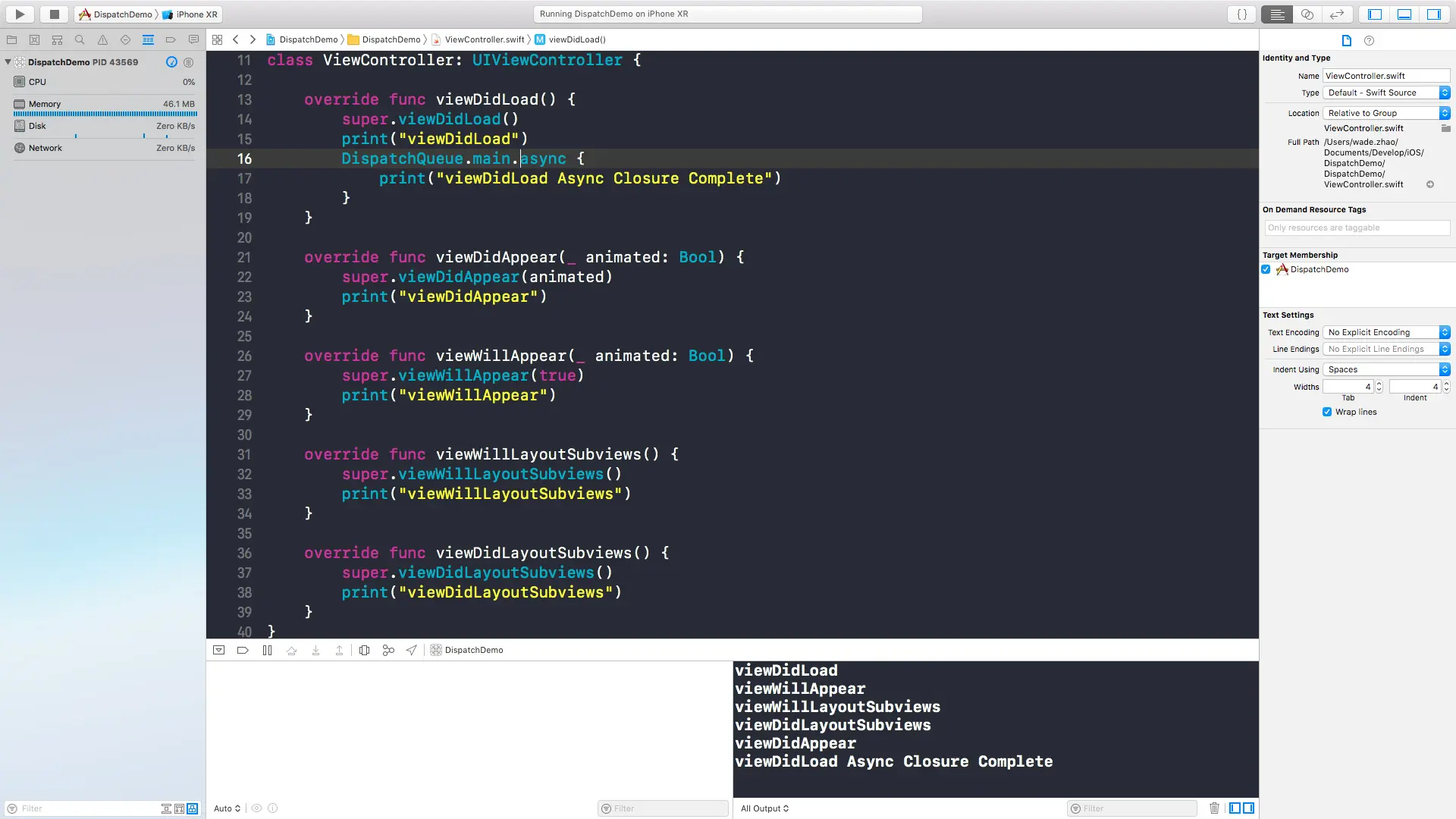This screenshot has width=1456, height=819.
Task: Open the Type dropdown showing Default - Swift Source
Action: point(1386,93)
